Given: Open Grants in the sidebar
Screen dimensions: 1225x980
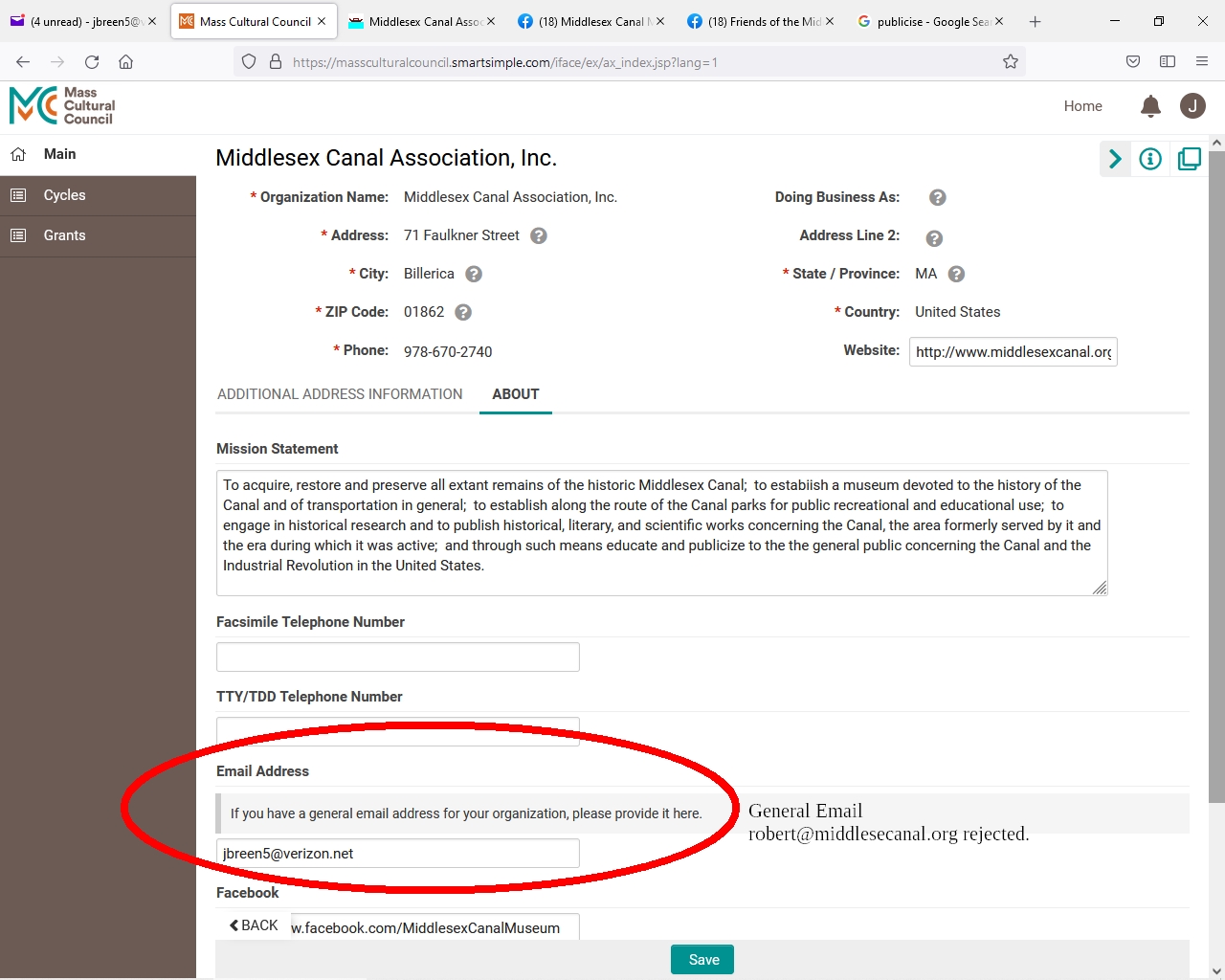Looking at the screenshot, I should click(98, 235).
